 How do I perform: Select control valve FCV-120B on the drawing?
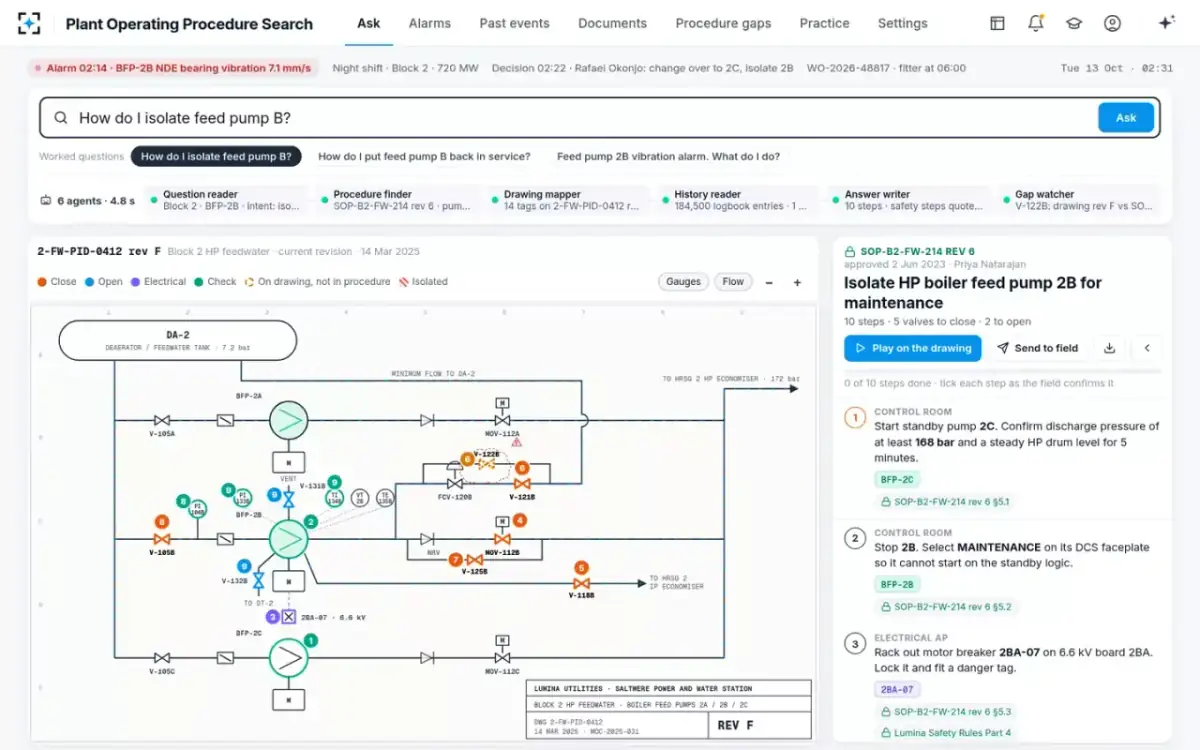[454, 482]
